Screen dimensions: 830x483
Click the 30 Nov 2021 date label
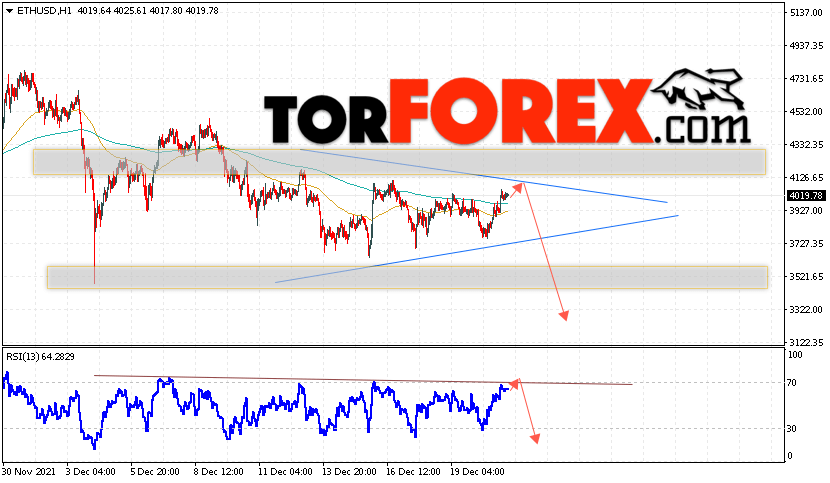(29, 472)
